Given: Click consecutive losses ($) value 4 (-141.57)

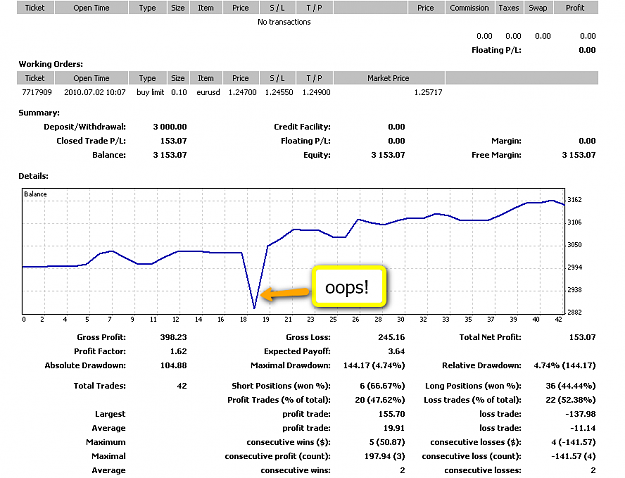Looking at the screenshot, I should tap(574, 442).
